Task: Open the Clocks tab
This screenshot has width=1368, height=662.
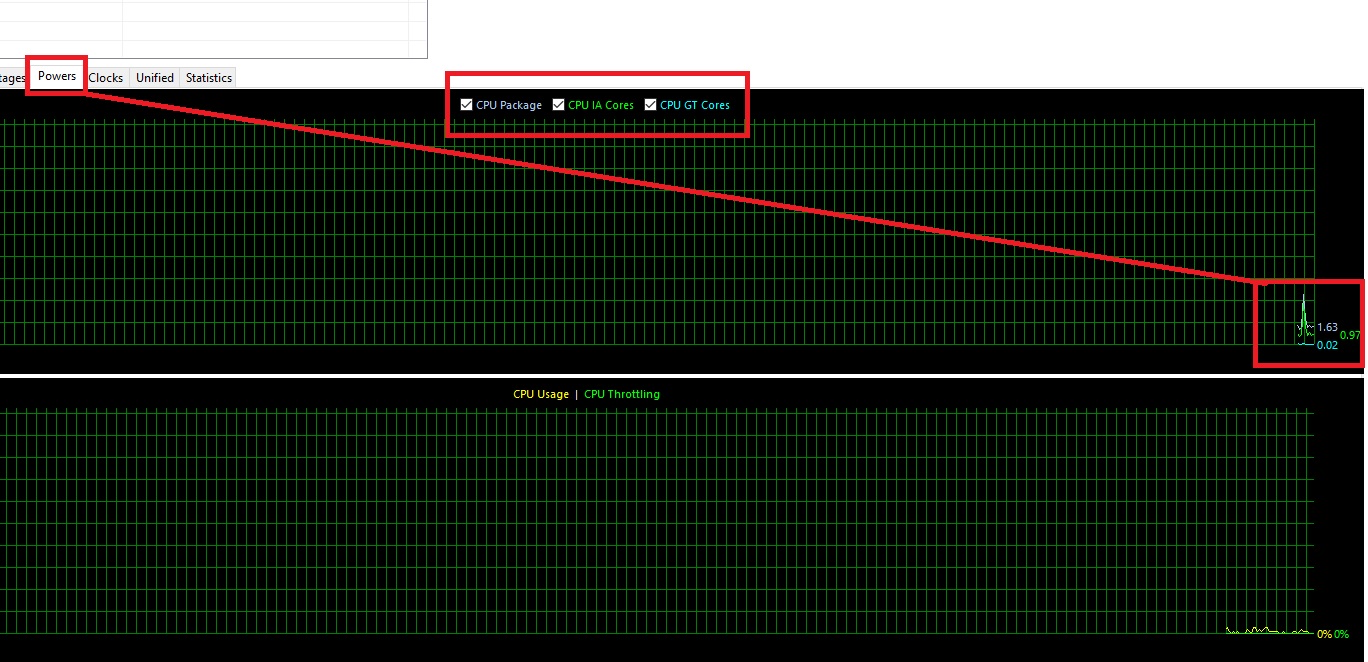Action: click(106, 78)
